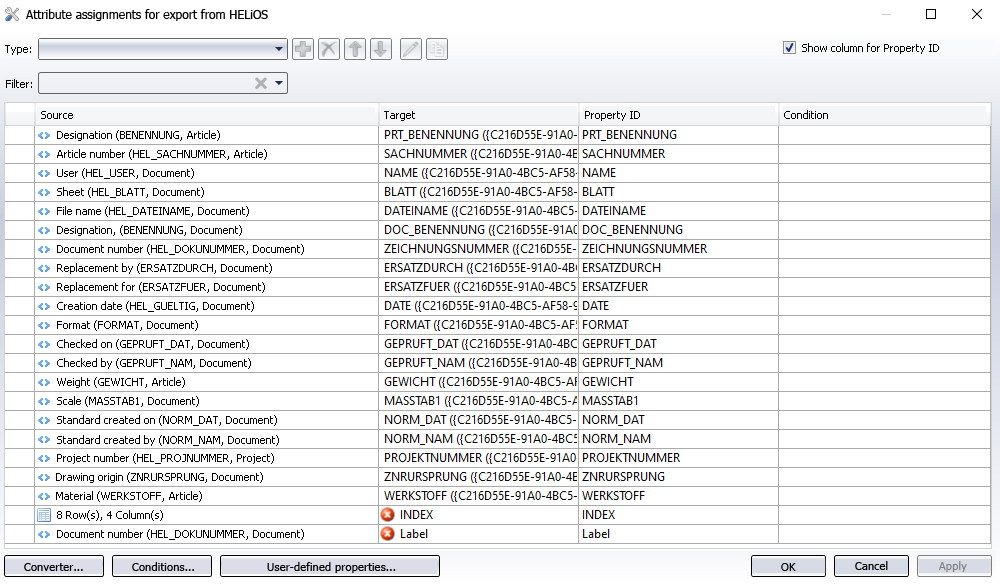Open User-defined properties...

pos(330,567)
